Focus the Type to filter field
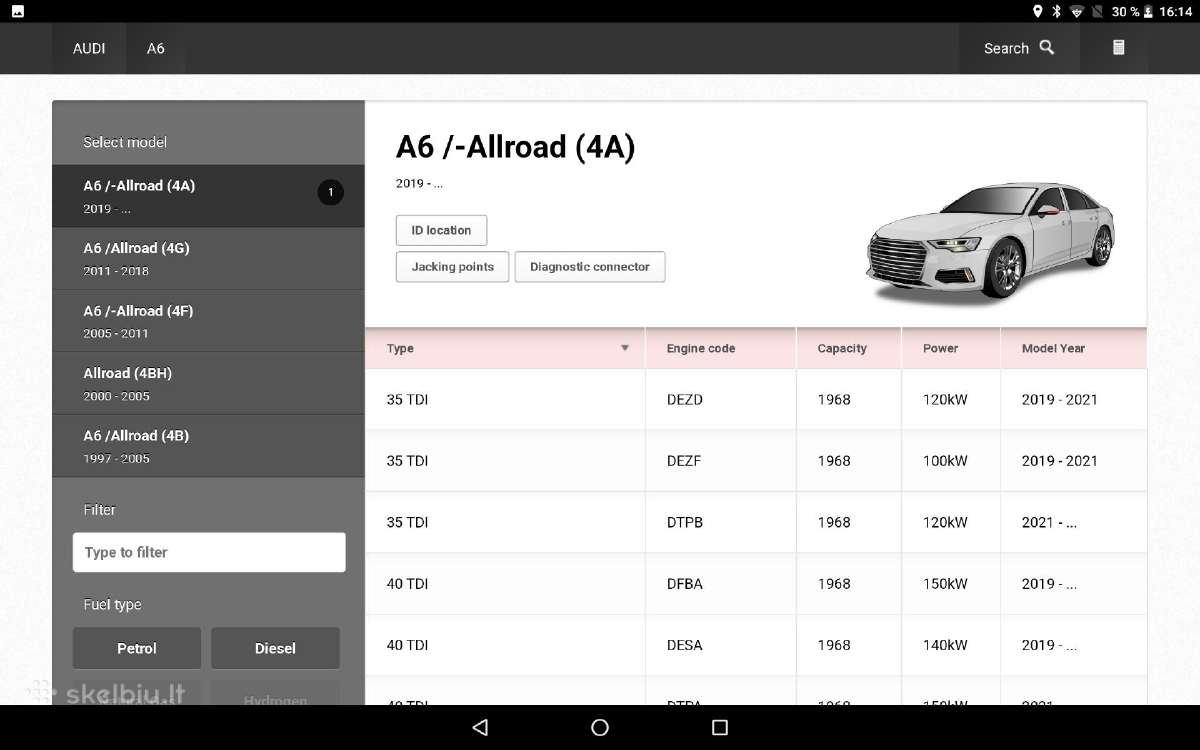1200x750 pixels. tap(209, 552)
